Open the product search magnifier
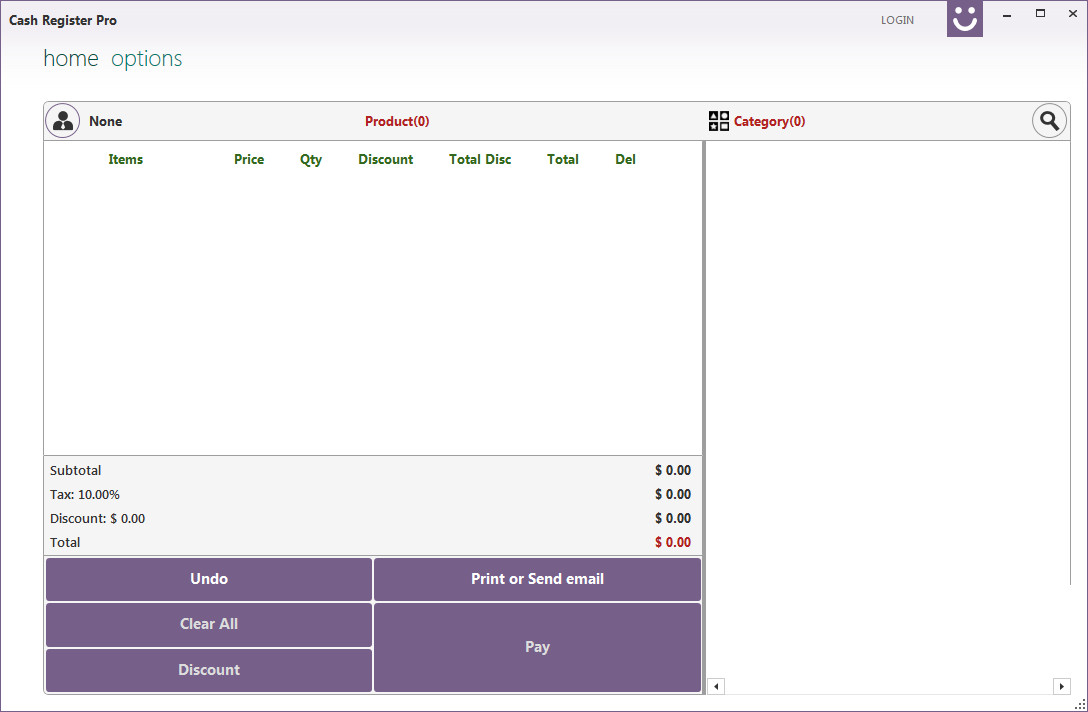This screenshot has width=1088, height=712. click(1049, 120)
